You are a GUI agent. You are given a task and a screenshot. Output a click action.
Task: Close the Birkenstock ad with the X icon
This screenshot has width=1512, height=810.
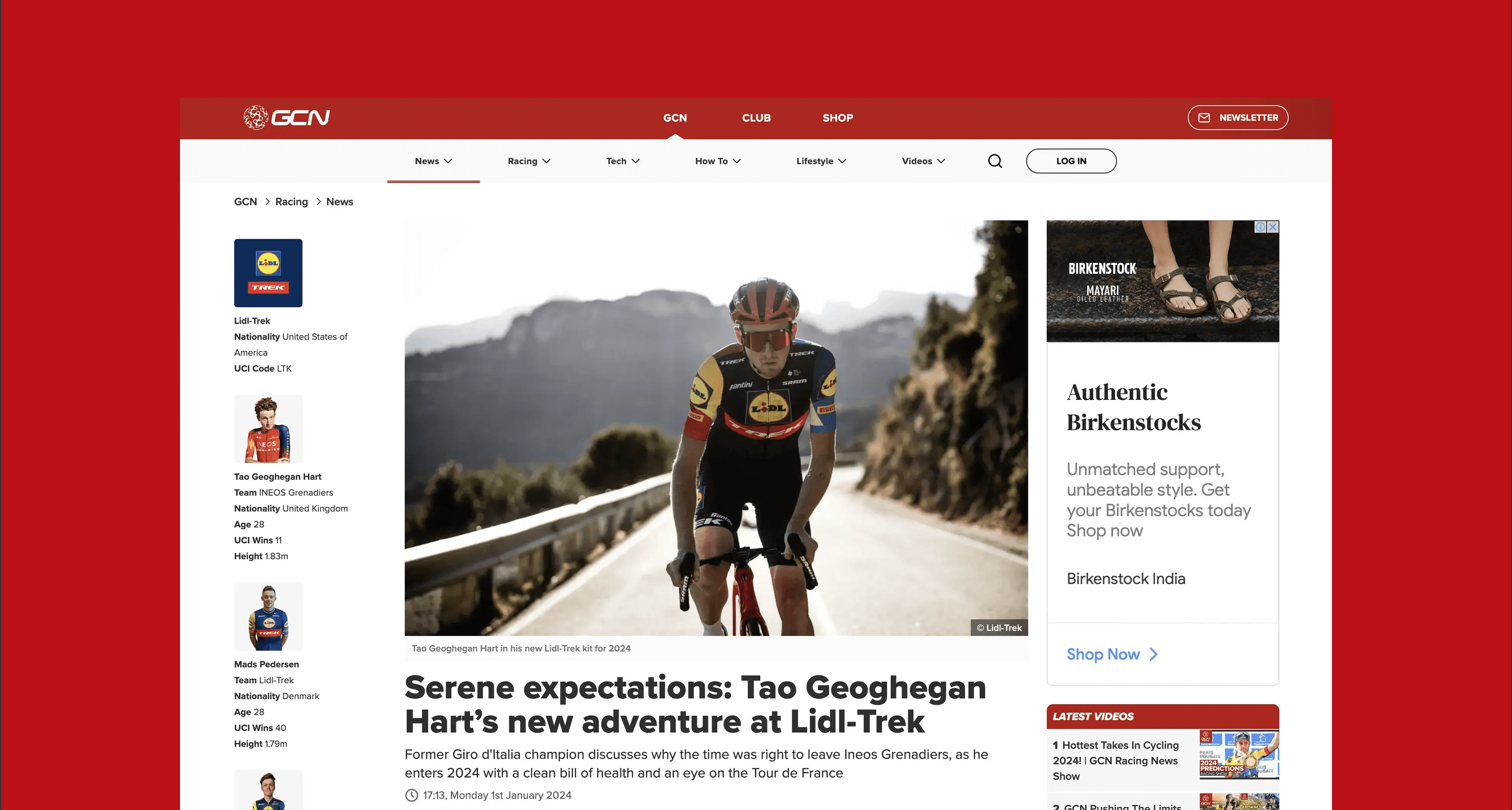1273,227
